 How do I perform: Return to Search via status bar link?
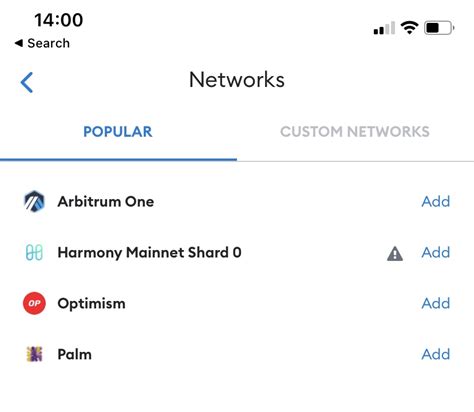[x=42, y=43]
